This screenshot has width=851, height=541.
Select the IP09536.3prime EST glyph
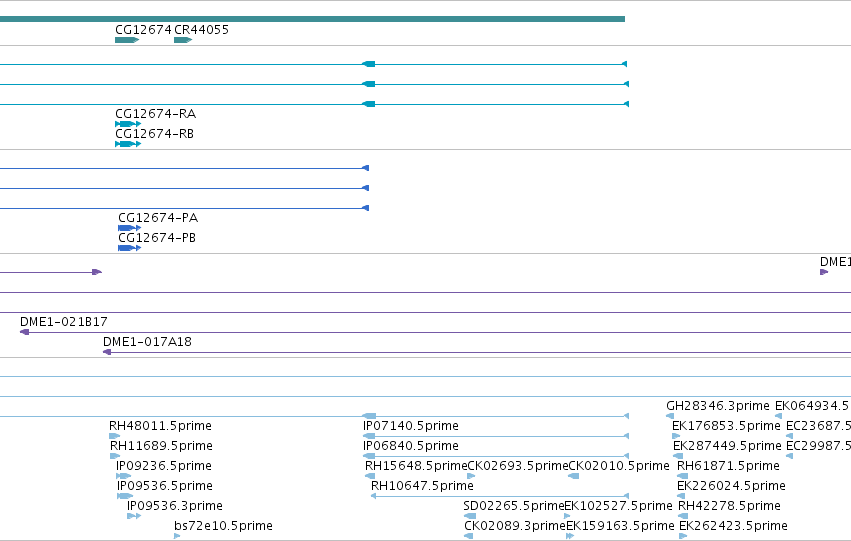[134, 516]
